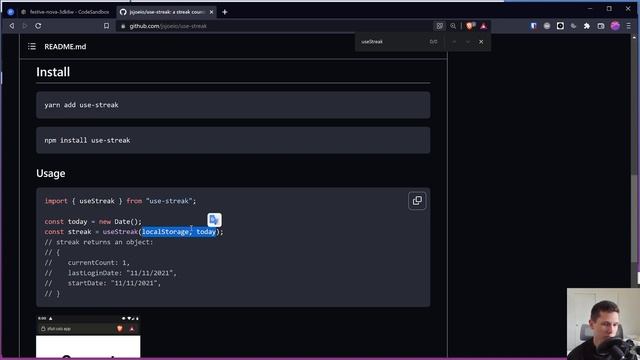The image size is (640, 360).
Task: Go to next find match
Action: (x=468, y=42)
